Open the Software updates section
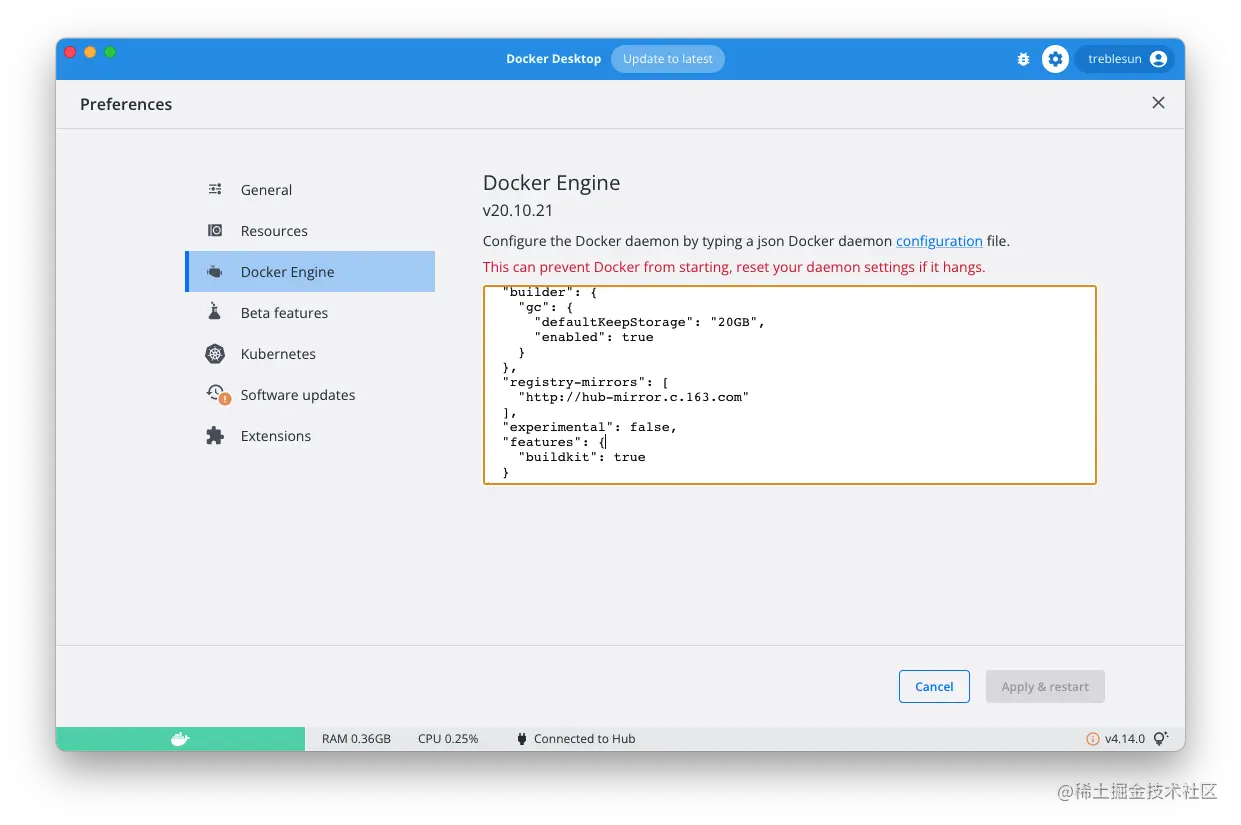Image resolution: width=1241 pixels, height=825 pixels. pos(310,394)
